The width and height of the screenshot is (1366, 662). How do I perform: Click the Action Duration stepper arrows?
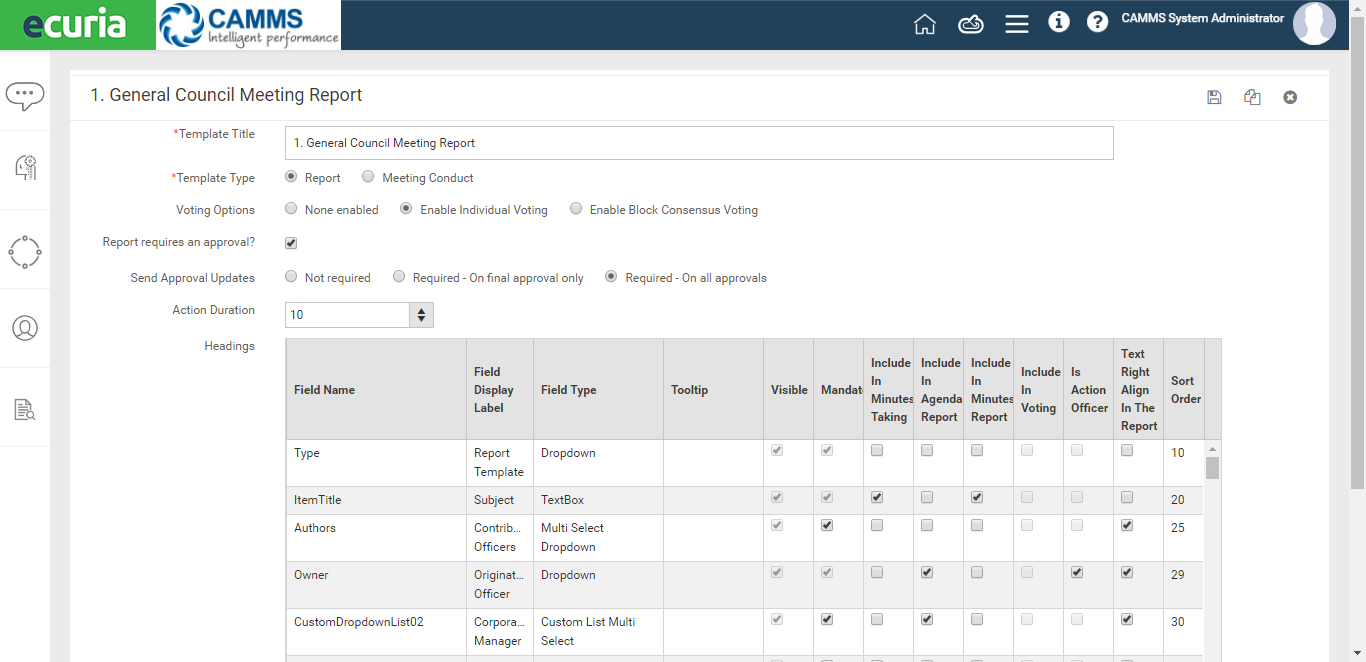pos(421,315)
